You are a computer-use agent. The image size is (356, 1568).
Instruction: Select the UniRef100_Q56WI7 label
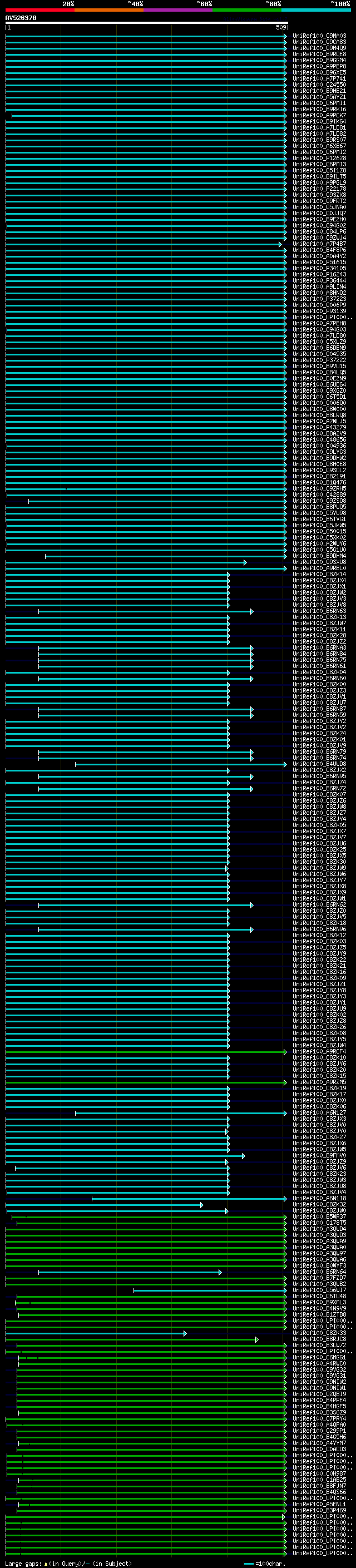319,1290
